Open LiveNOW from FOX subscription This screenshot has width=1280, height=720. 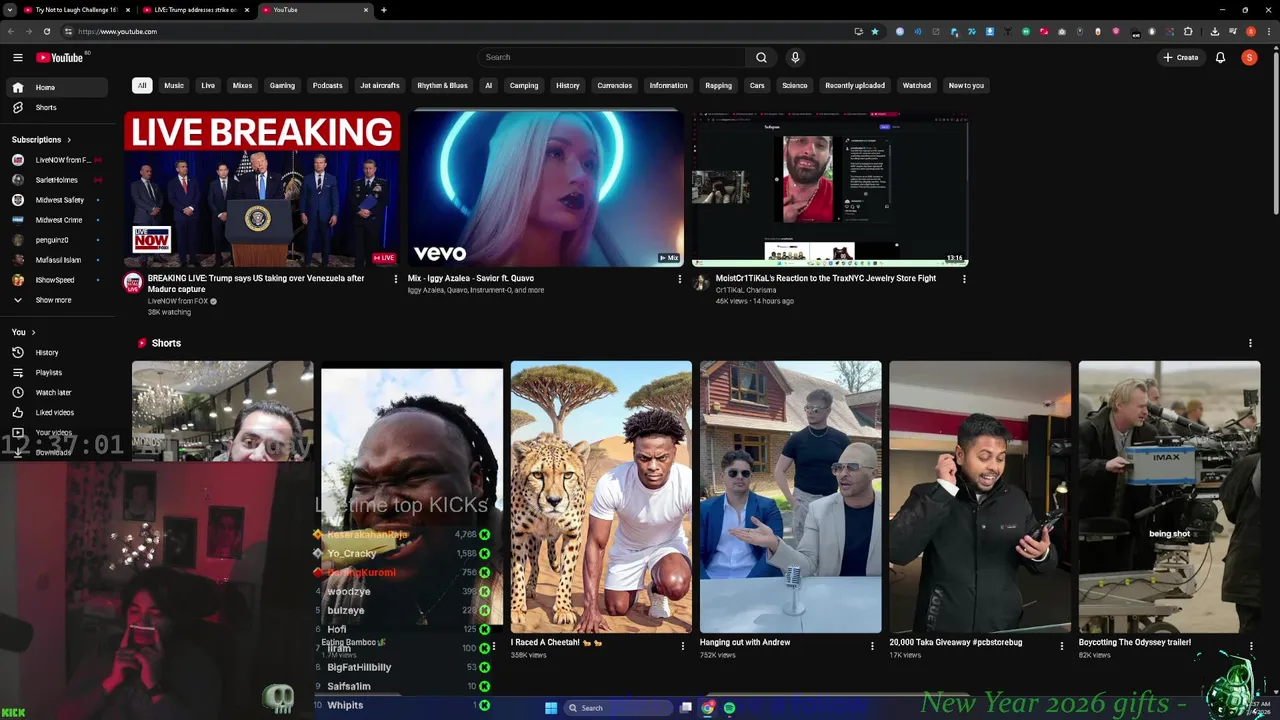(57, 160)
